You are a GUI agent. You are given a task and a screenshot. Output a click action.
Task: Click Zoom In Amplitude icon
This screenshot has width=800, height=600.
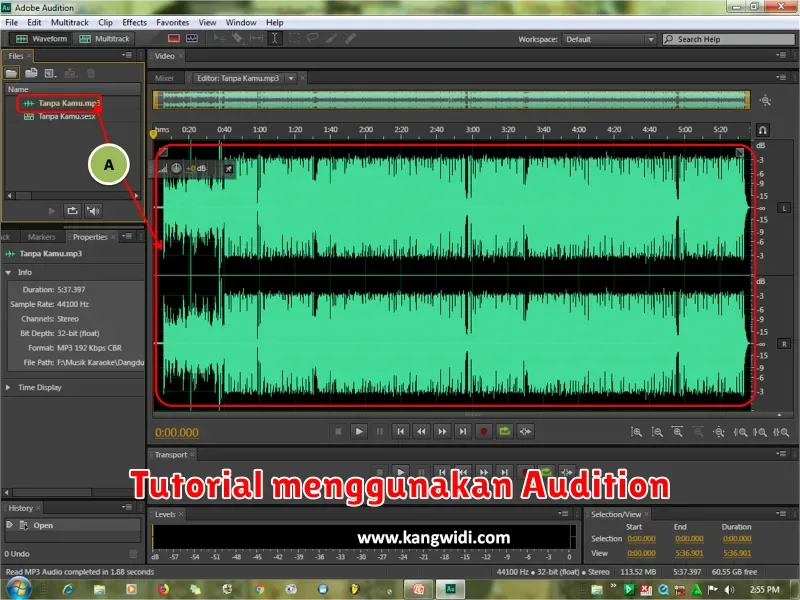coord(636,432)
